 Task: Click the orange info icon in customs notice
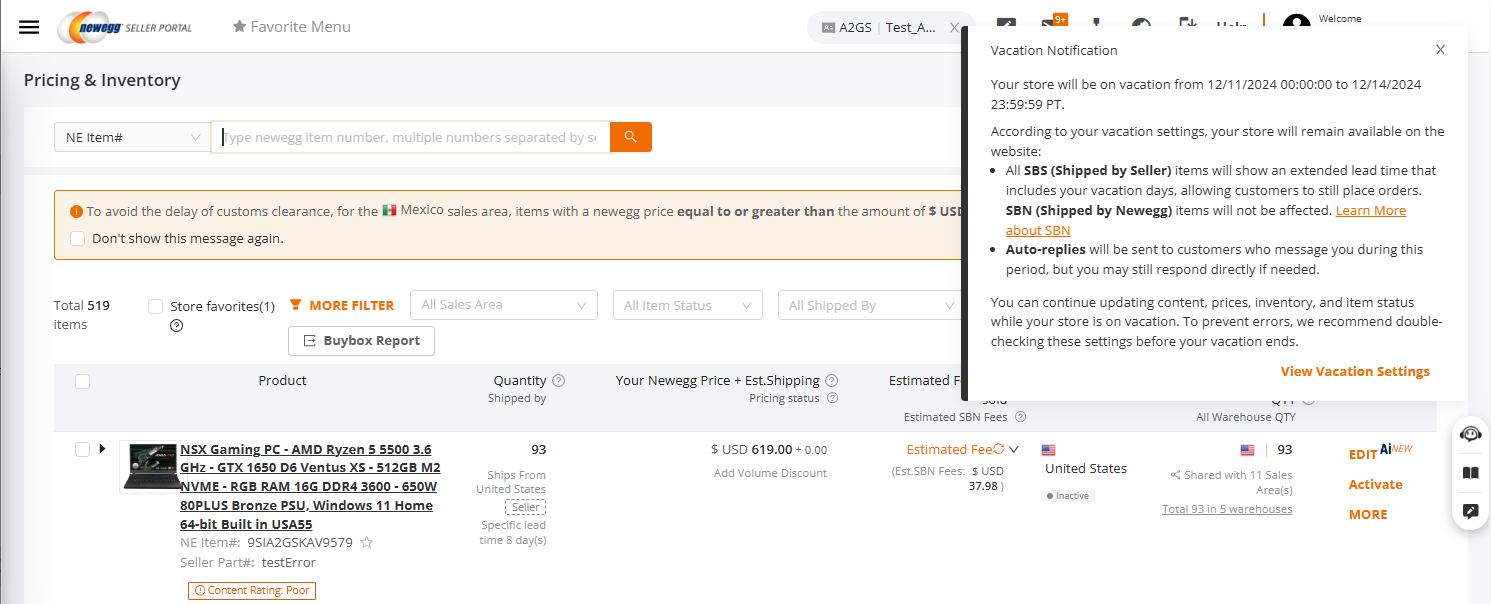pos(76,211)
